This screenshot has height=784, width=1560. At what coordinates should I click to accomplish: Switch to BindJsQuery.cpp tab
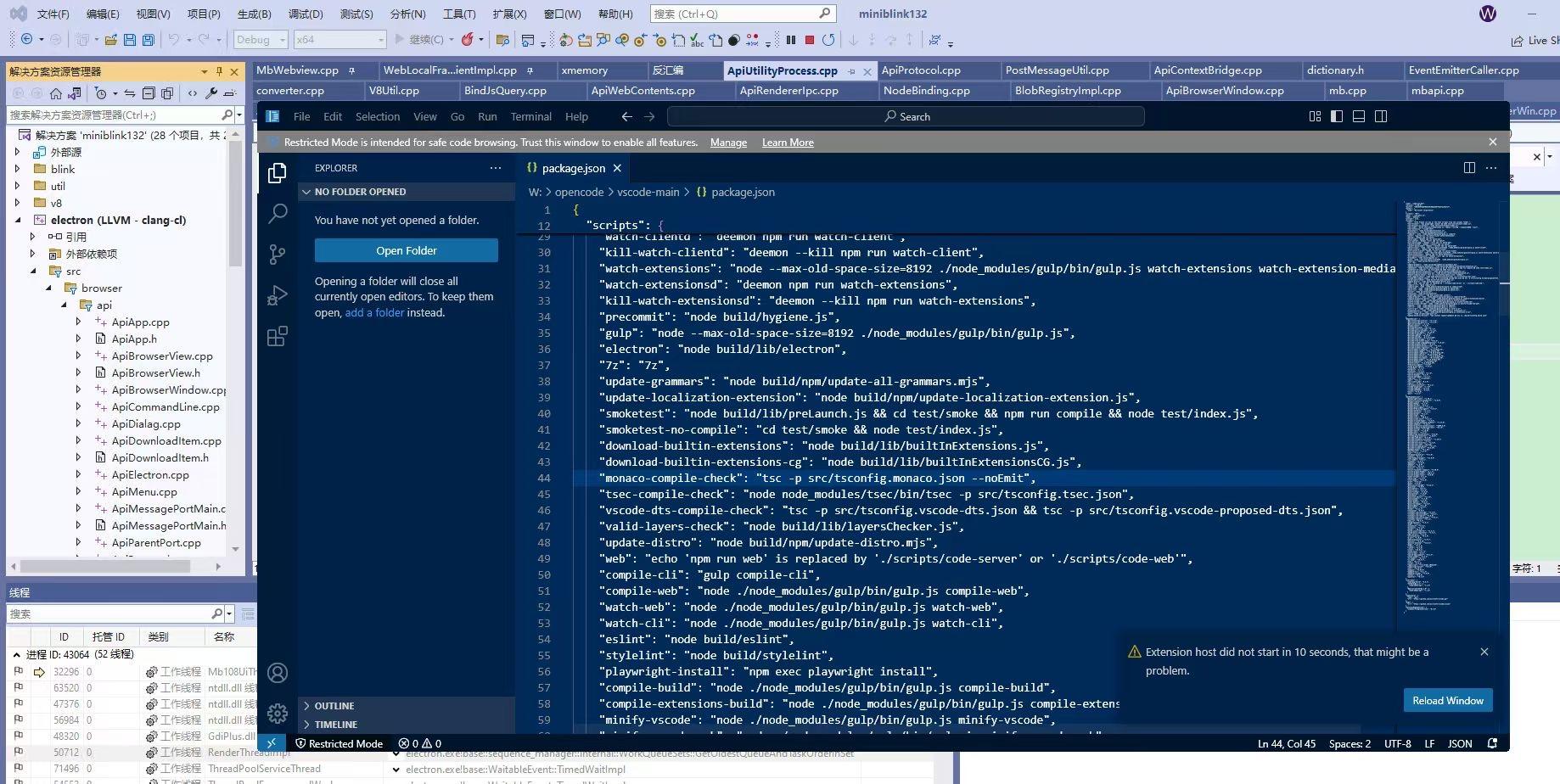pyautogui.click(x=505, y=90)
